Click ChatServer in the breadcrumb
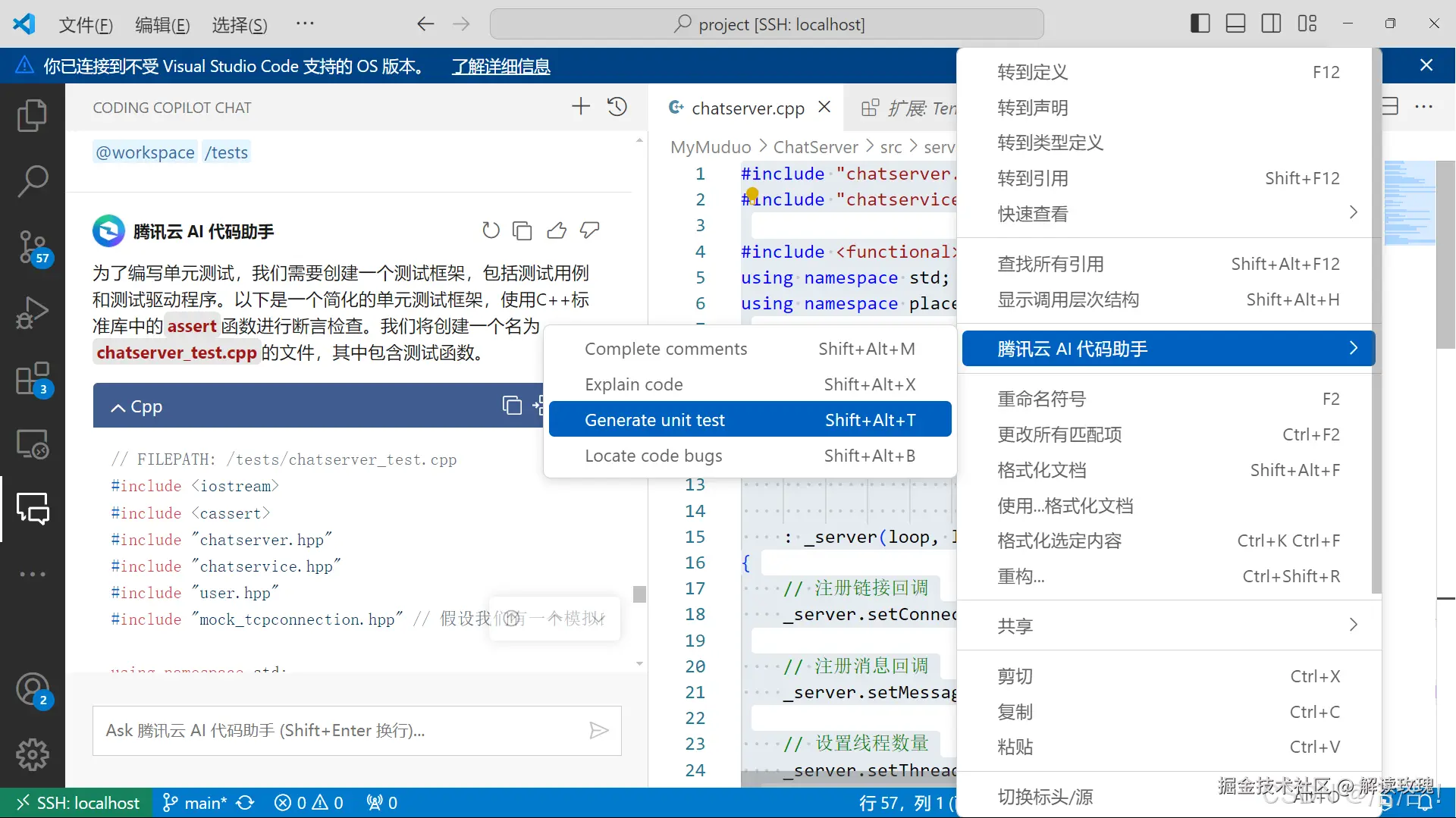This screenshot has height=818, width=1456. (815, 147)
